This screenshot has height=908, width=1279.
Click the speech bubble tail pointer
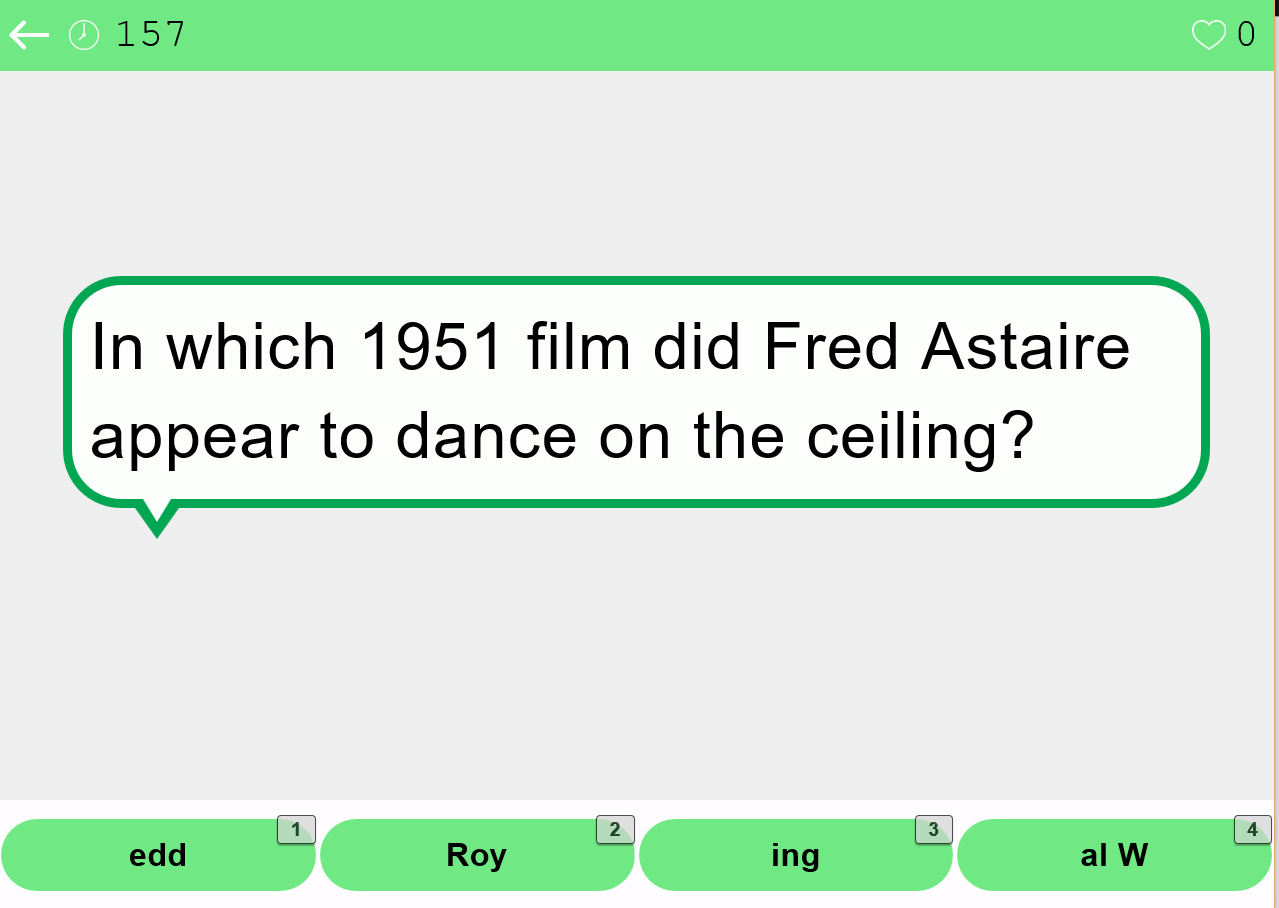pyautogui.click(x=157, y=518)
